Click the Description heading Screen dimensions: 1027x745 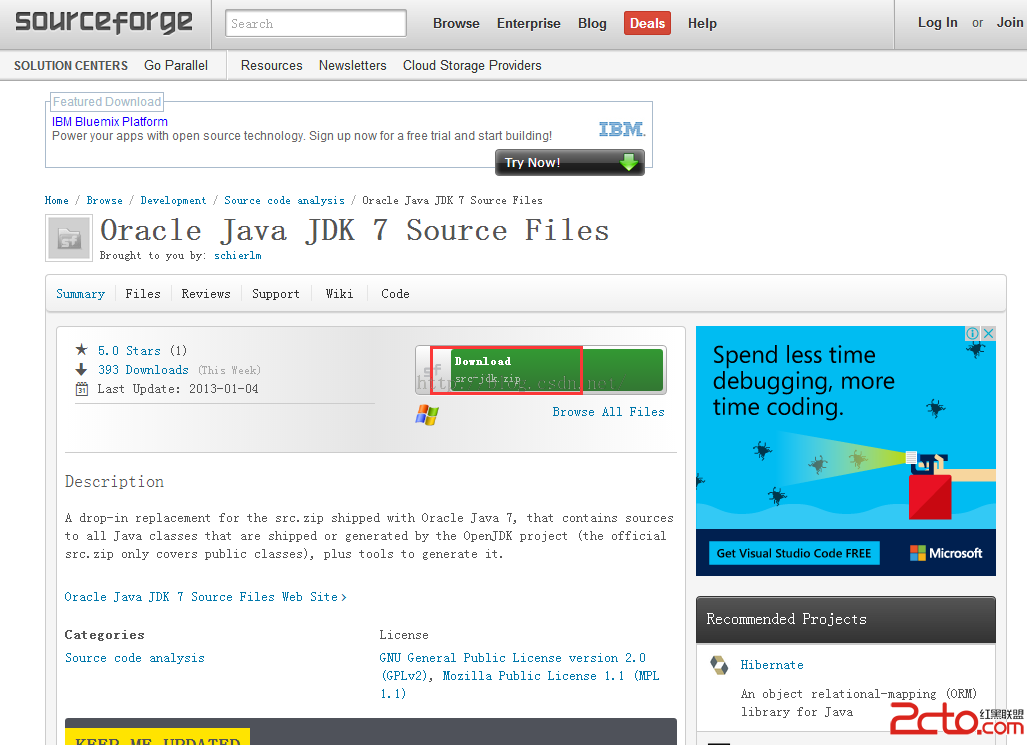(115, 482)
